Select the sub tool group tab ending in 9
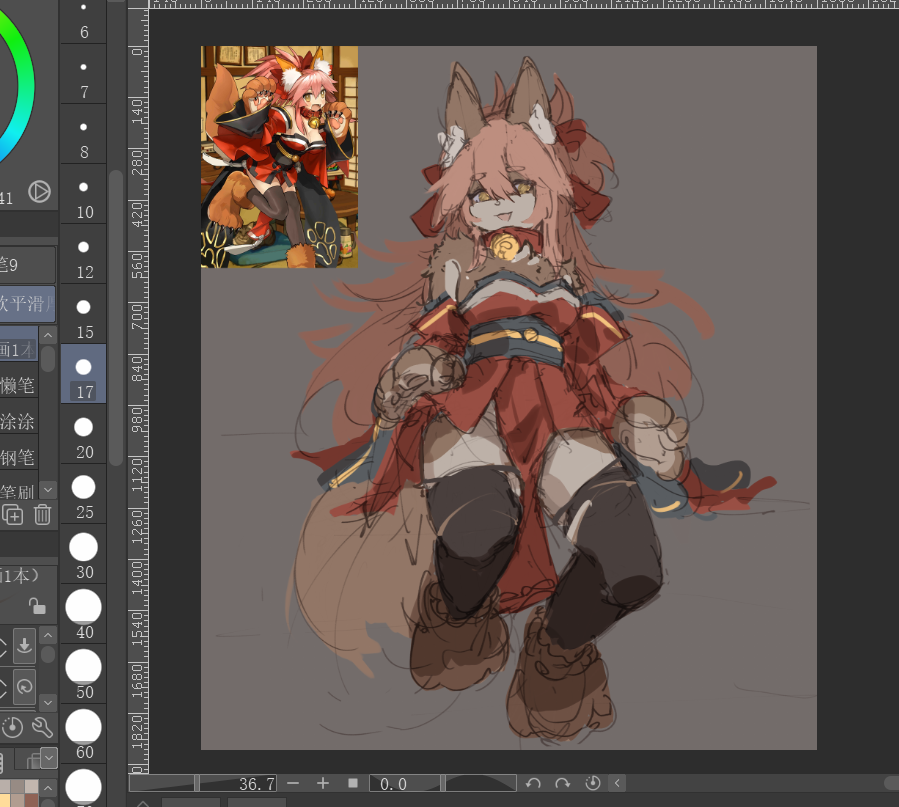 (28, 265)
